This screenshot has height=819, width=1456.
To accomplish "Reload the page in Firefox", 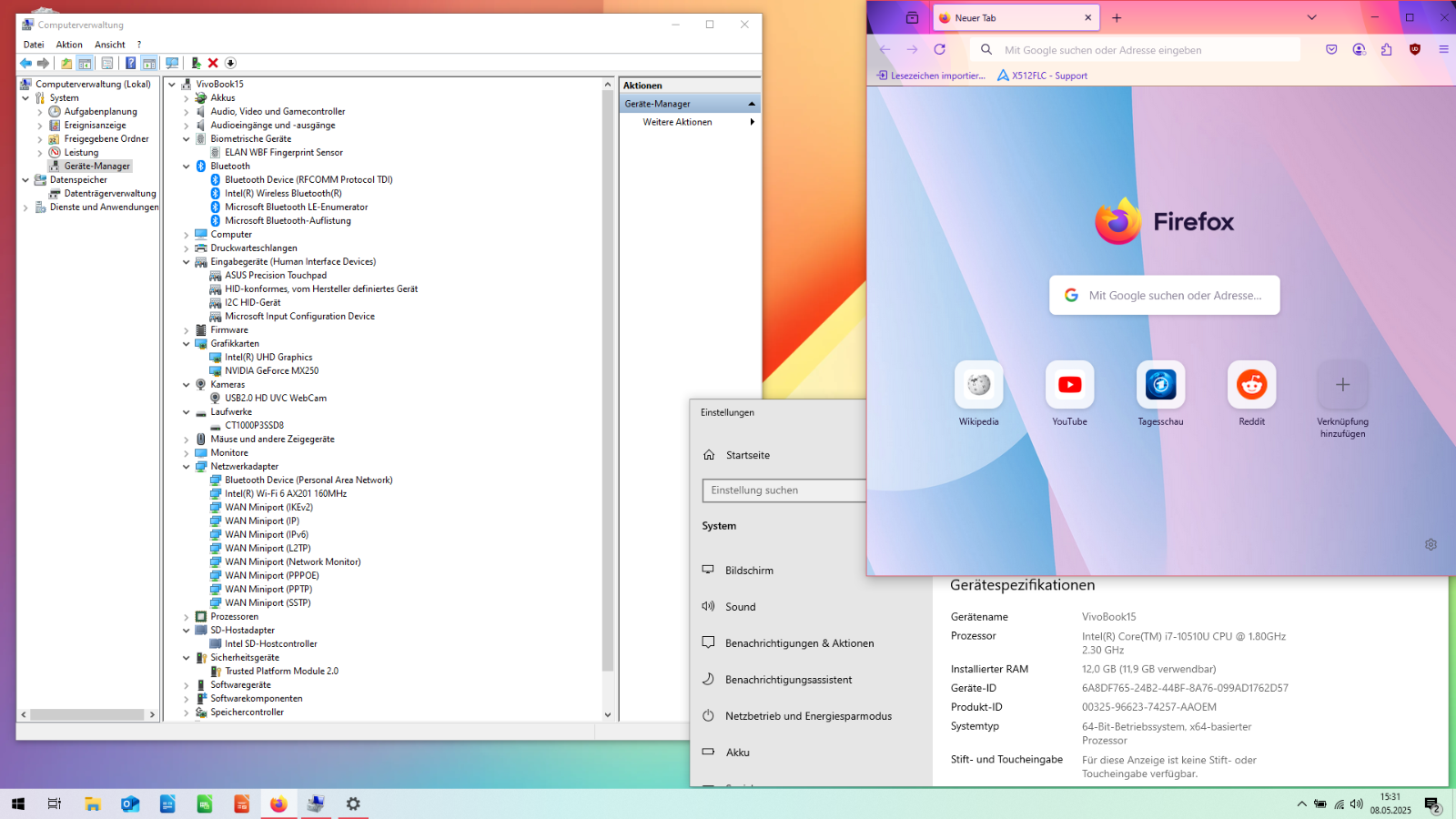I will [x=940, y=49].
